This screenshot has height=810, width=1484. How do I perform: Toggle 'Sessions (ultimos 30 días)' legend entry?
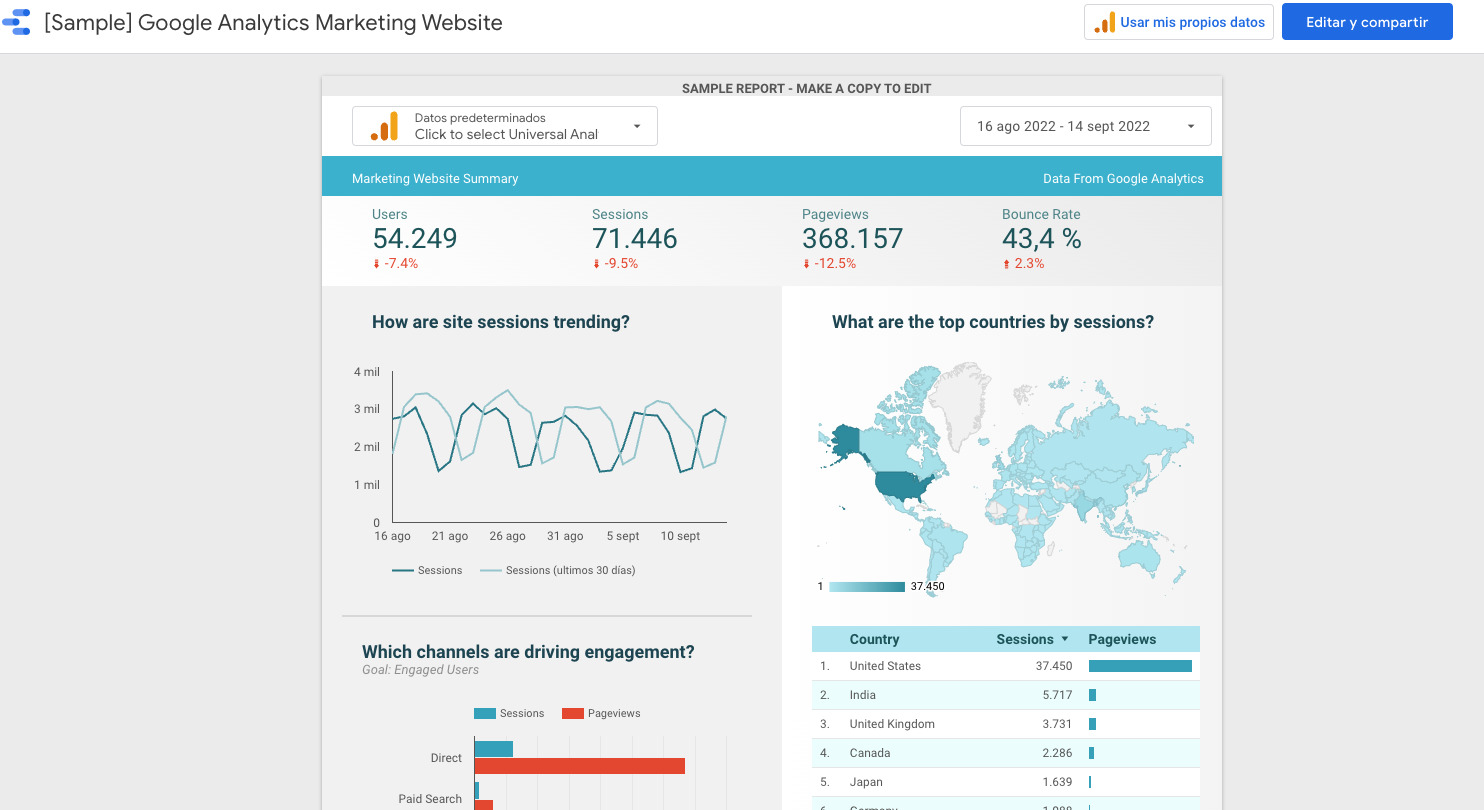pyautogui.click(x=558, y=570)
